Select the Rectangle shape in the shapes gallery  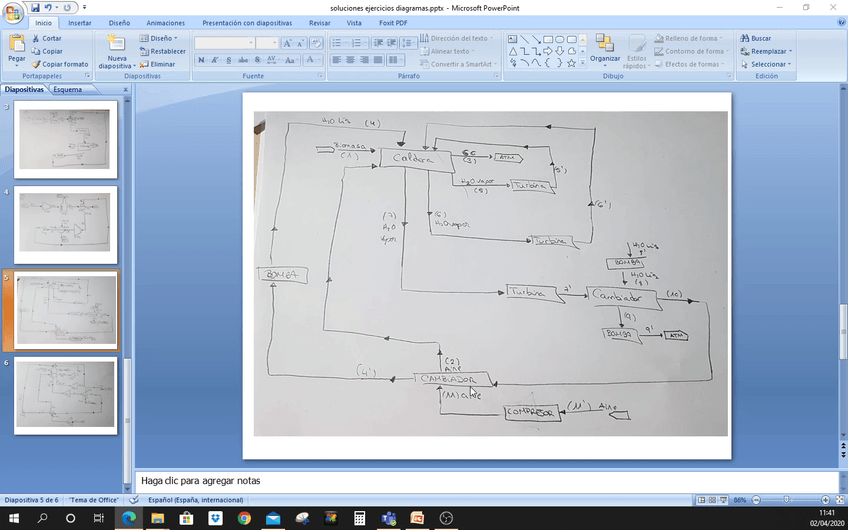[x=548, y=39]
